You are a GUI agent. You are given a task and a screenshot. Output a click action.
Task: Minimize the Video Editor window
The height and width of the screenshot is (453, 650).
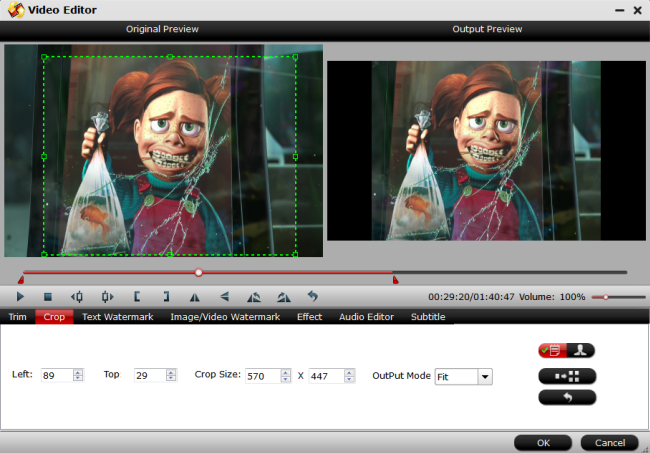pyautogui.click(x=619, y=10)
